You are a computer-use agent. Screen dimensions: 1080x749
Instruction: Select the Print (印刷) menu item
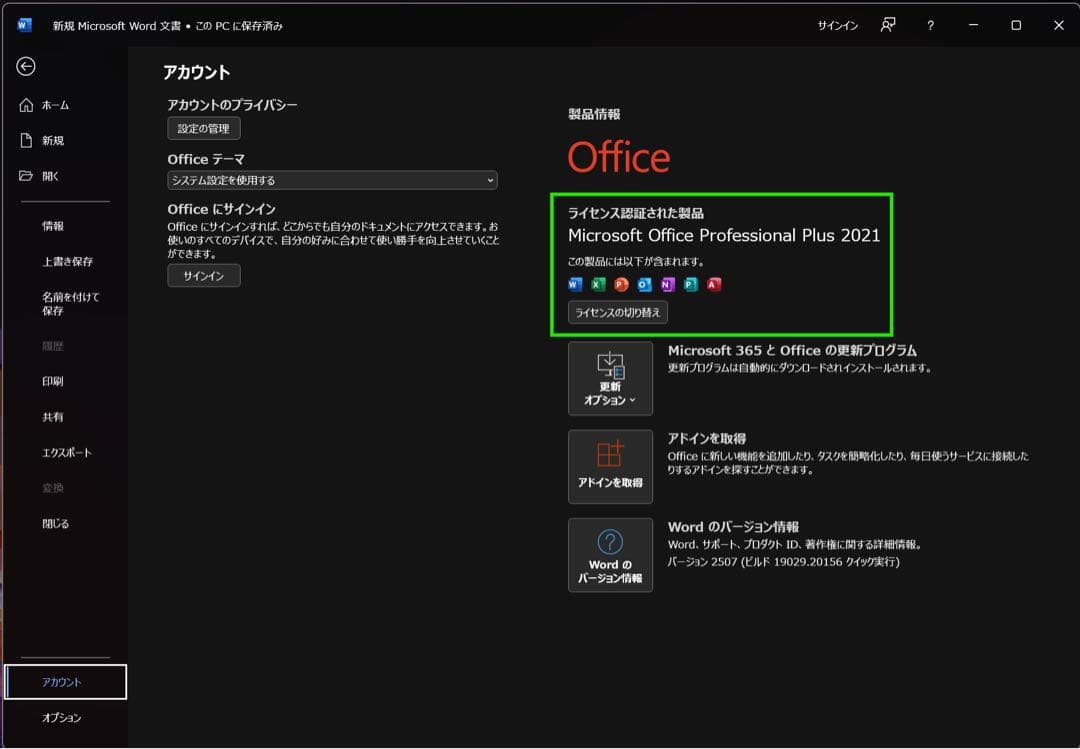[x=53, y=382]
